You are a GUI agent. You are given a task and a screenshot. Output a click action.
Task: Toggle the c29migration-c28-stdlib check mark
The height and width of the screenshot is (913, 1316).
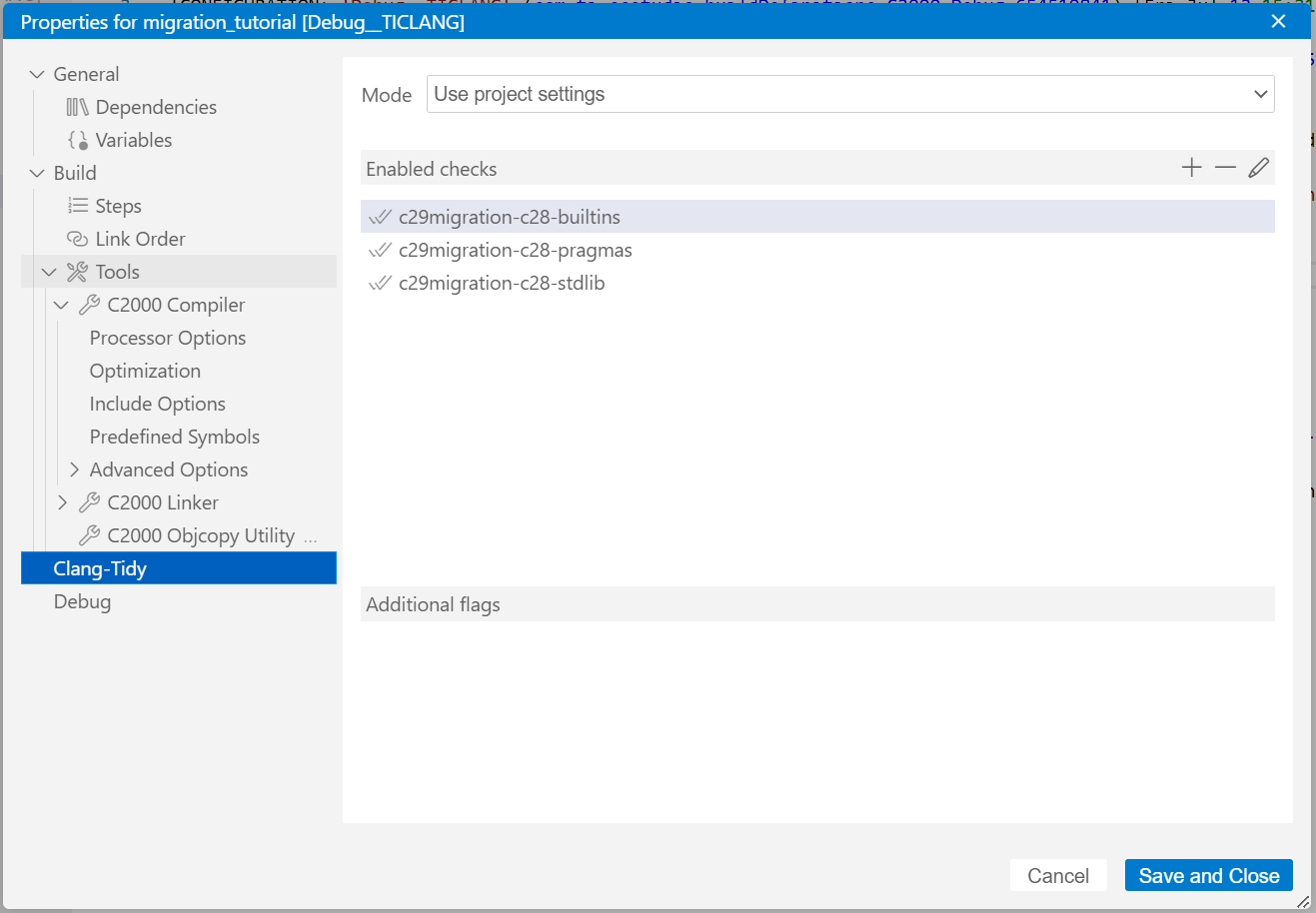click(x=380, y=283)
